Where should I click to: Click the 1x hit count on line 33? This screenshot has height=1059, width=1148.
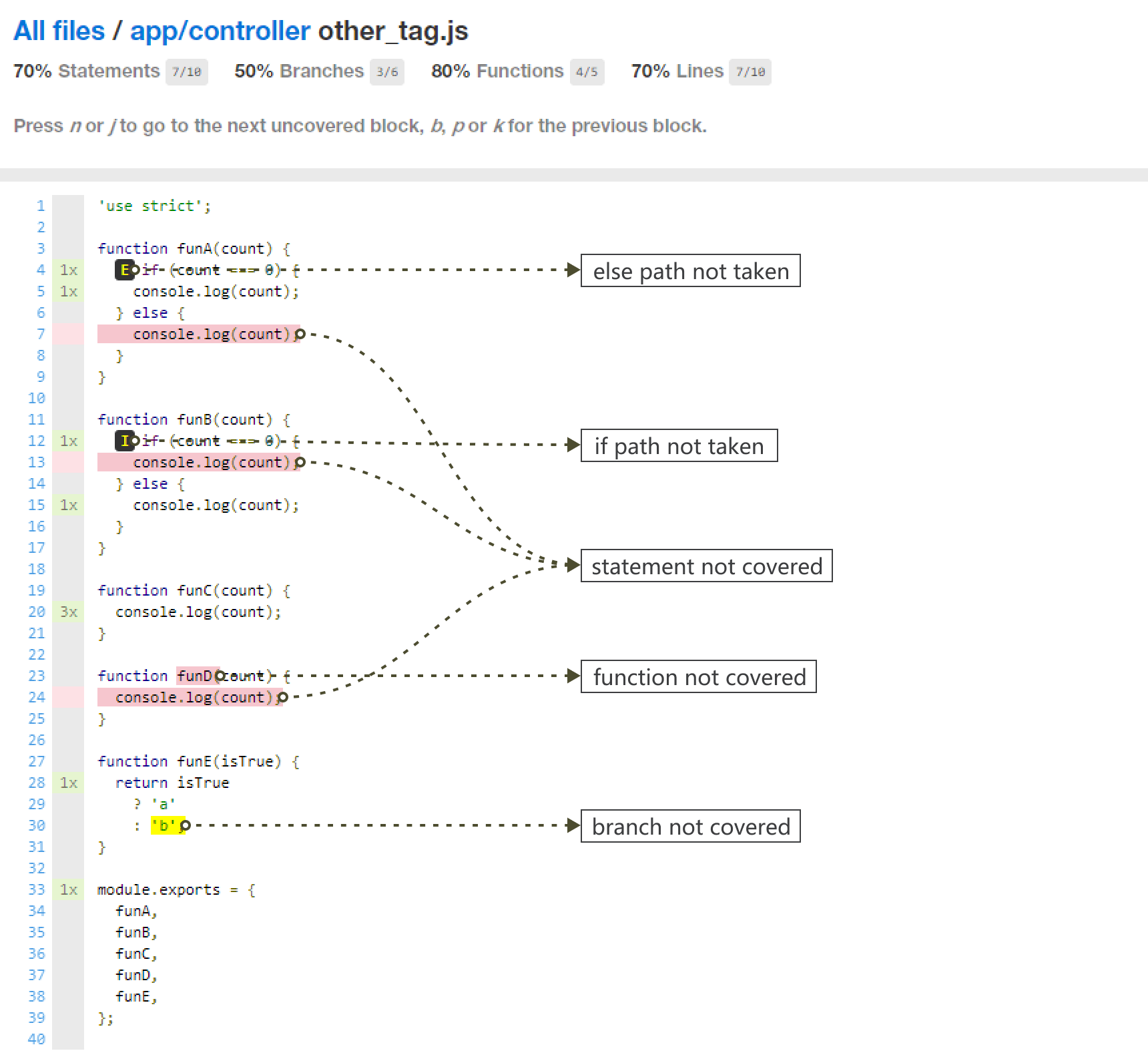click(x=69, y=890)
